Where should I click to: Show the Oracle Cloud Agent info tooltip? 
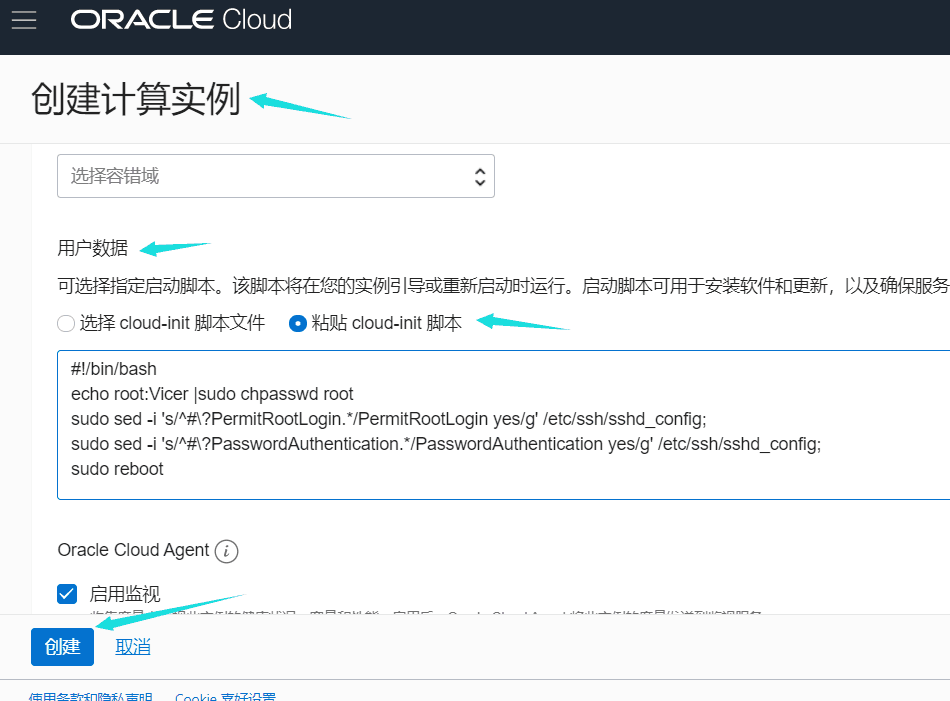tap(227, 551)
